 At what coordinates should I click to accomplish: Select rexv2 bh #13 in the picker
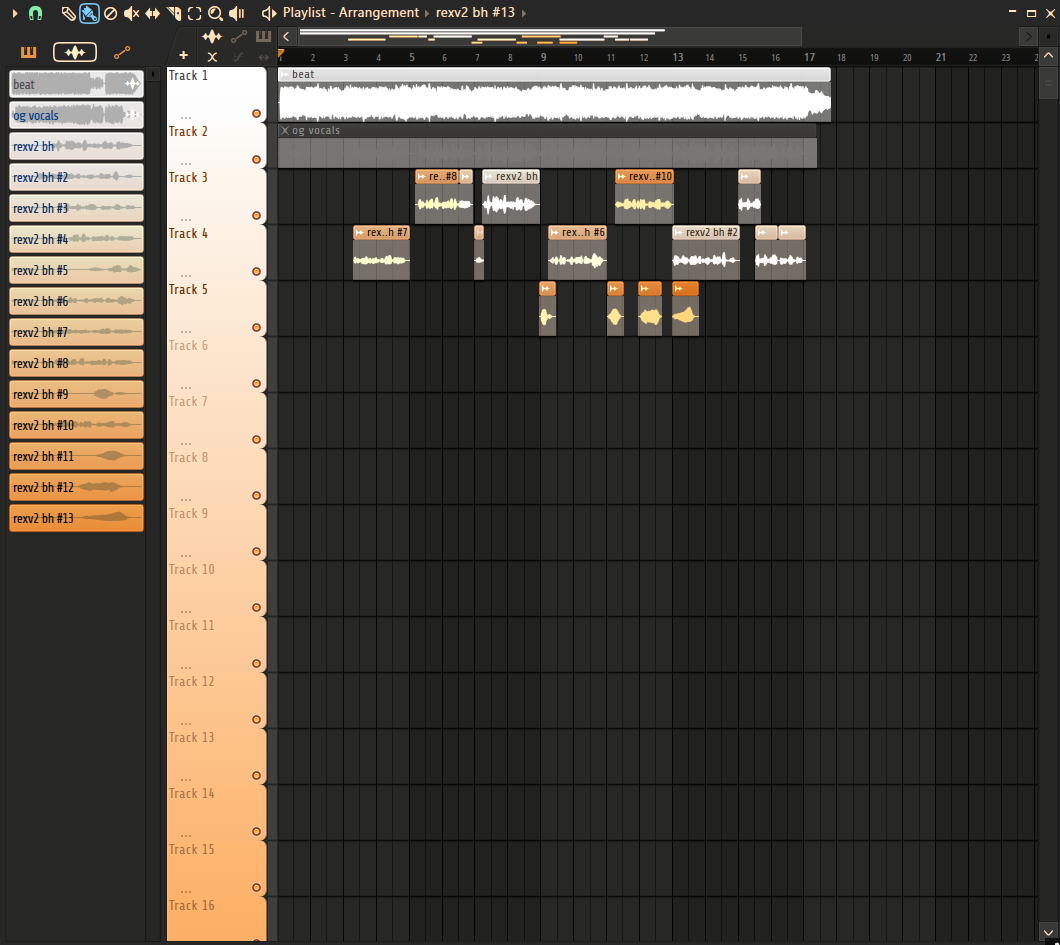pyautogui.click(x=76, y=518)
